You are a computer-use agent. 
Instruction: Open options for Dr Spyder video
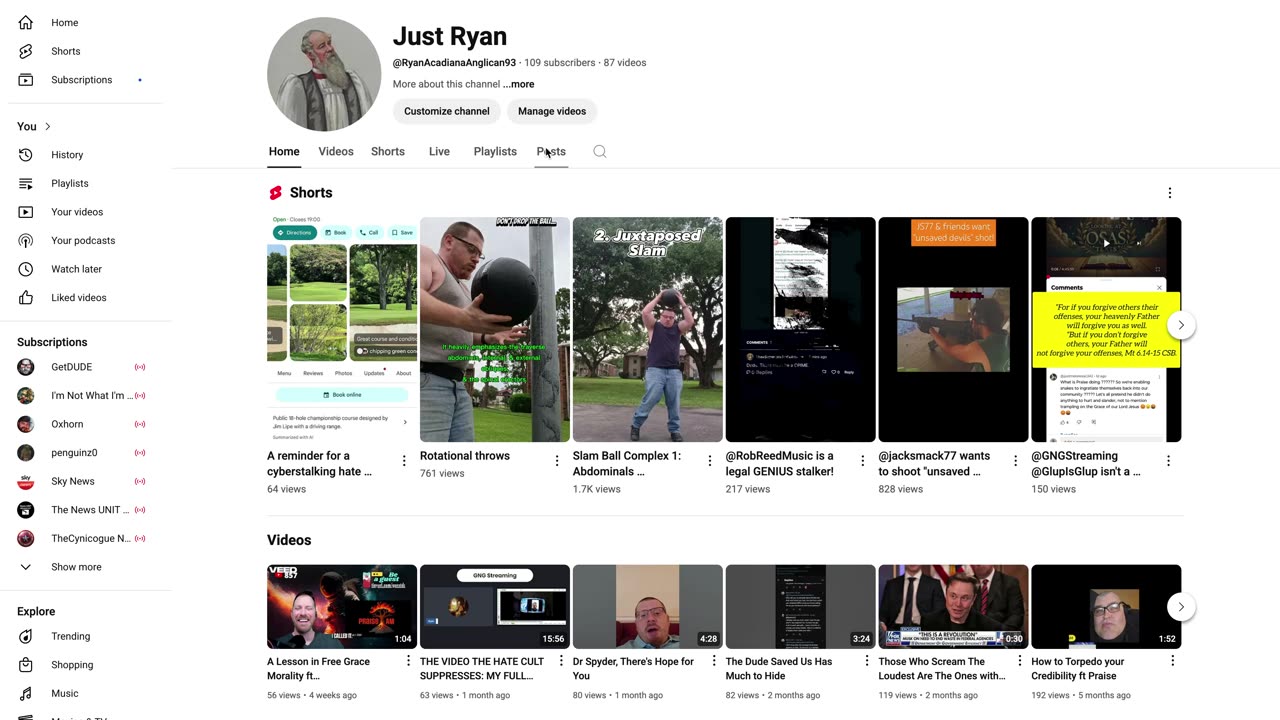(x=714, y=661)
